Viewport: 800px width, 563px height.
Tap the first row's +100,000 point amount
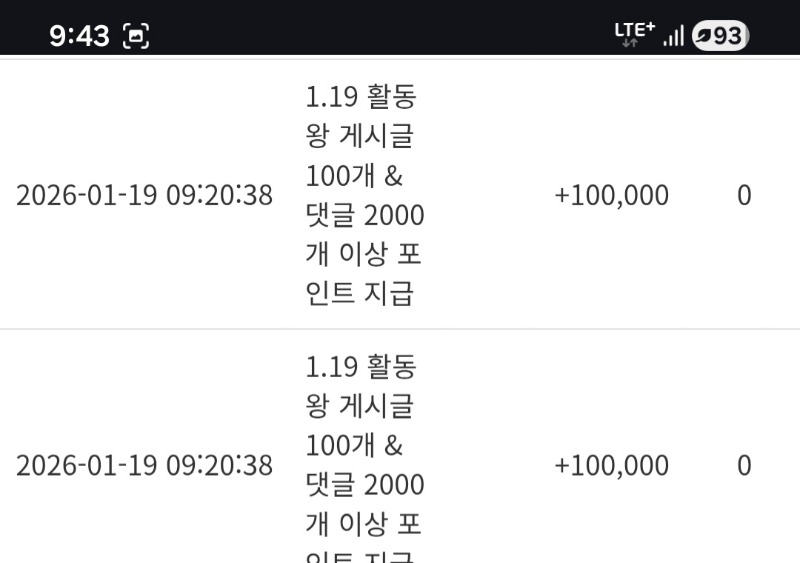point(611,195)
